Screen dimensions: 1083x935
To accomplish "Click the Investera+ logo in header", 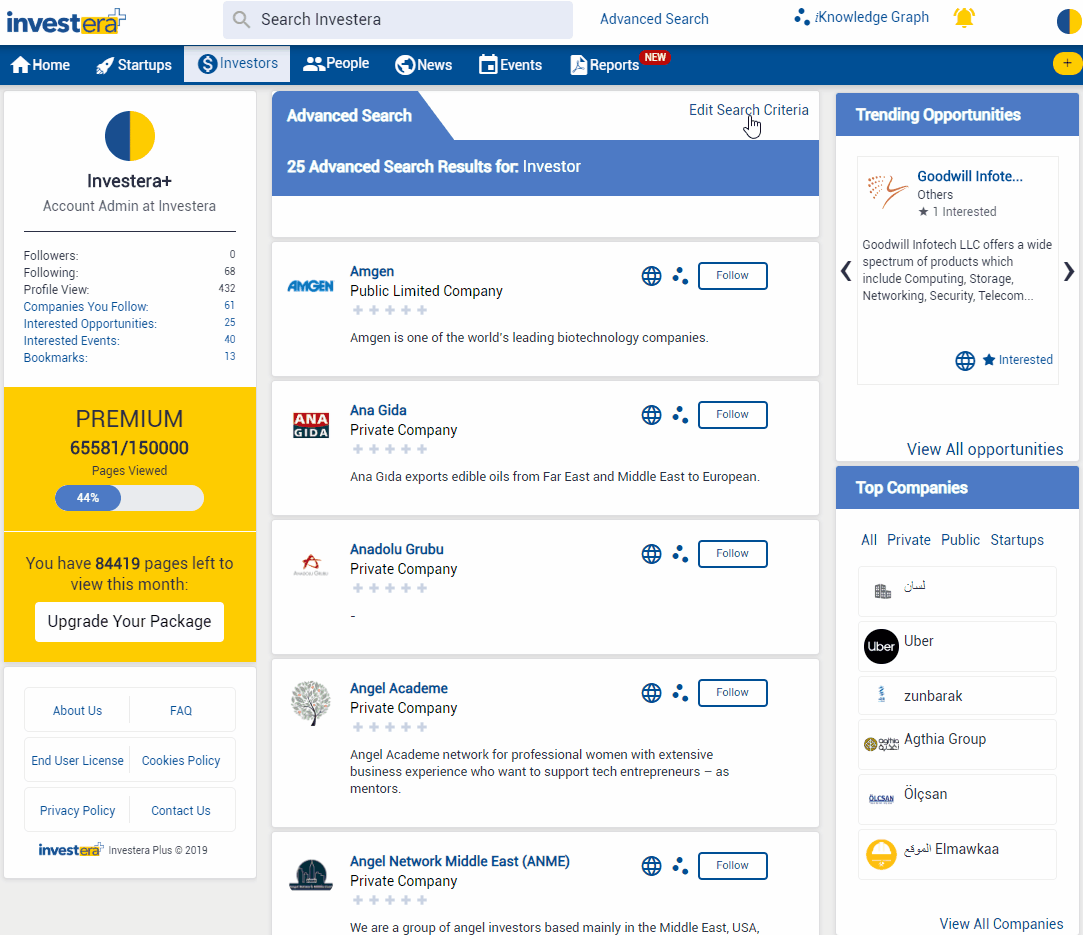I will (x=66, y=21).
